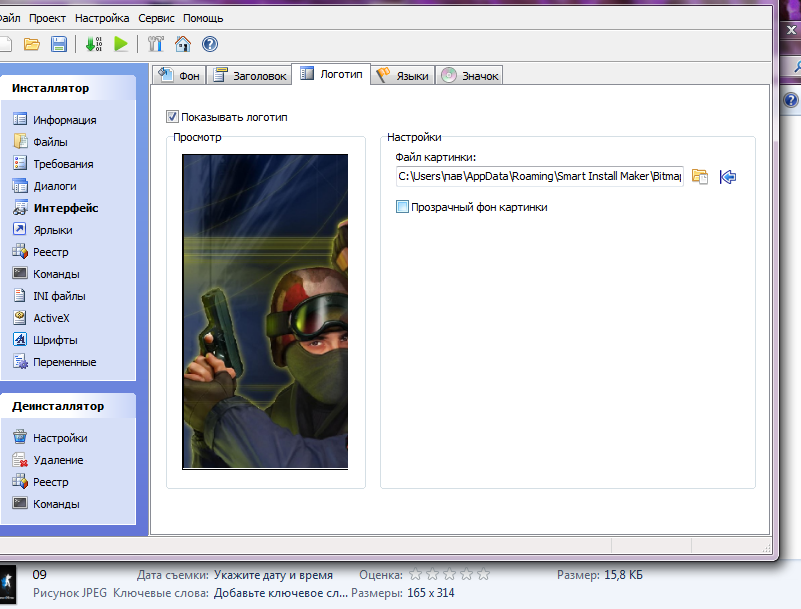The image size is (801, 609).
Task: Open the settings tools icon in toolbar
Action: pyautogui.click(x=156, y=44)
